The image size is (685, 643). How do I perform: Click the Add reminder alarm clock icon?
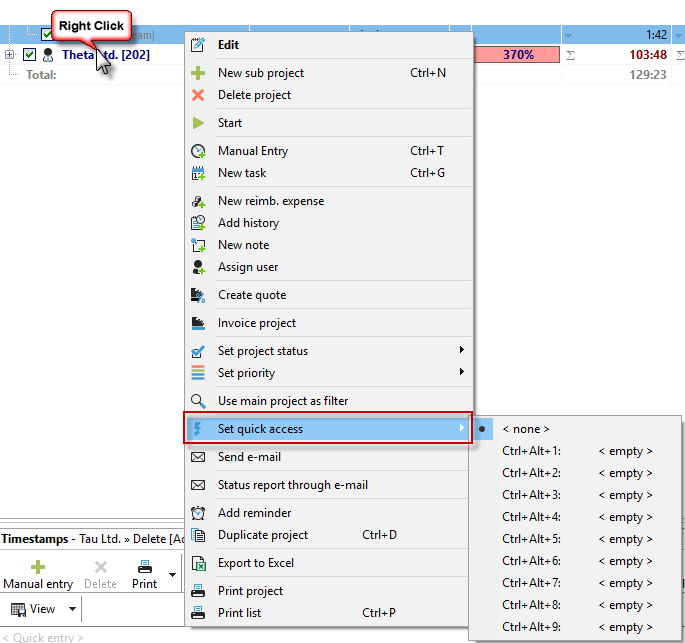pos(198,513)
